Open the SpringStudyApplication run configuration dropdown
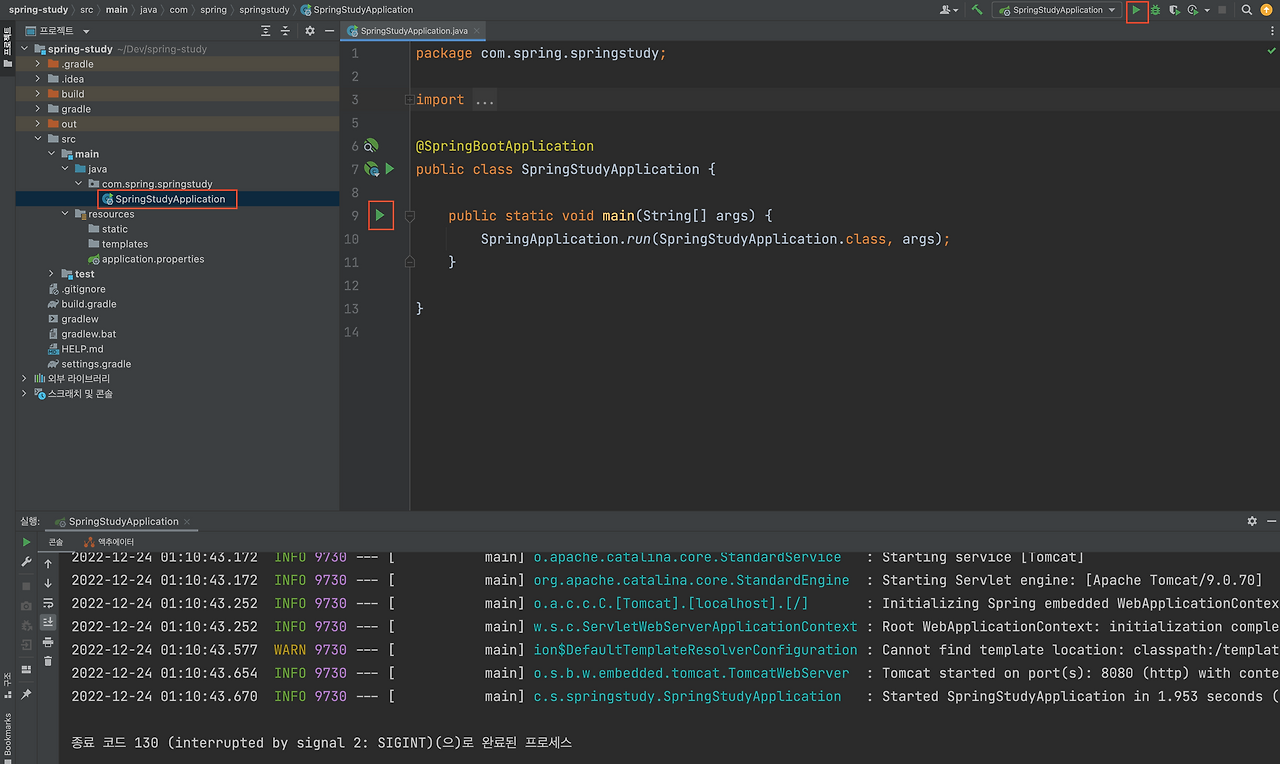 1056,10
